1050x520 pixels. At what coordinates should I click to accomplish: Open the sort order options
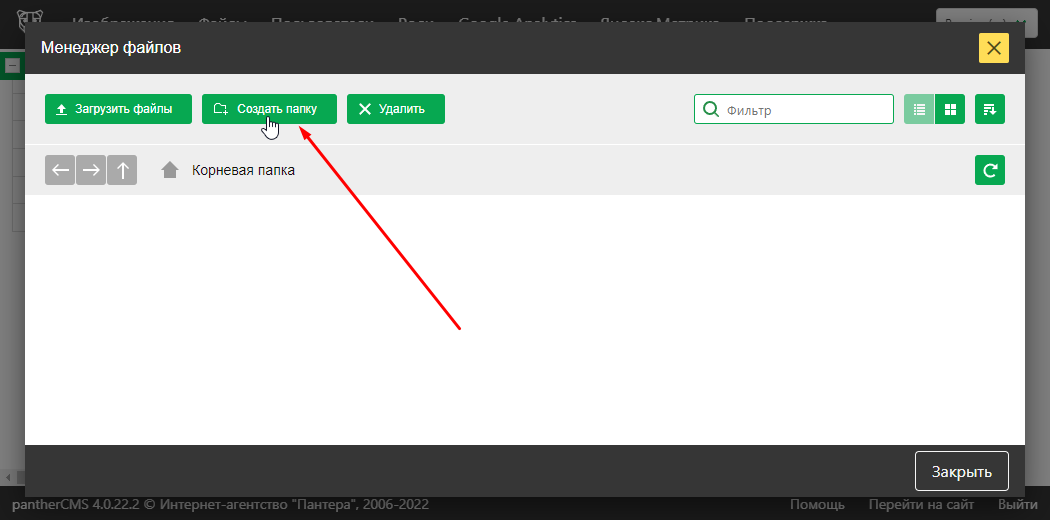(989, 109)
